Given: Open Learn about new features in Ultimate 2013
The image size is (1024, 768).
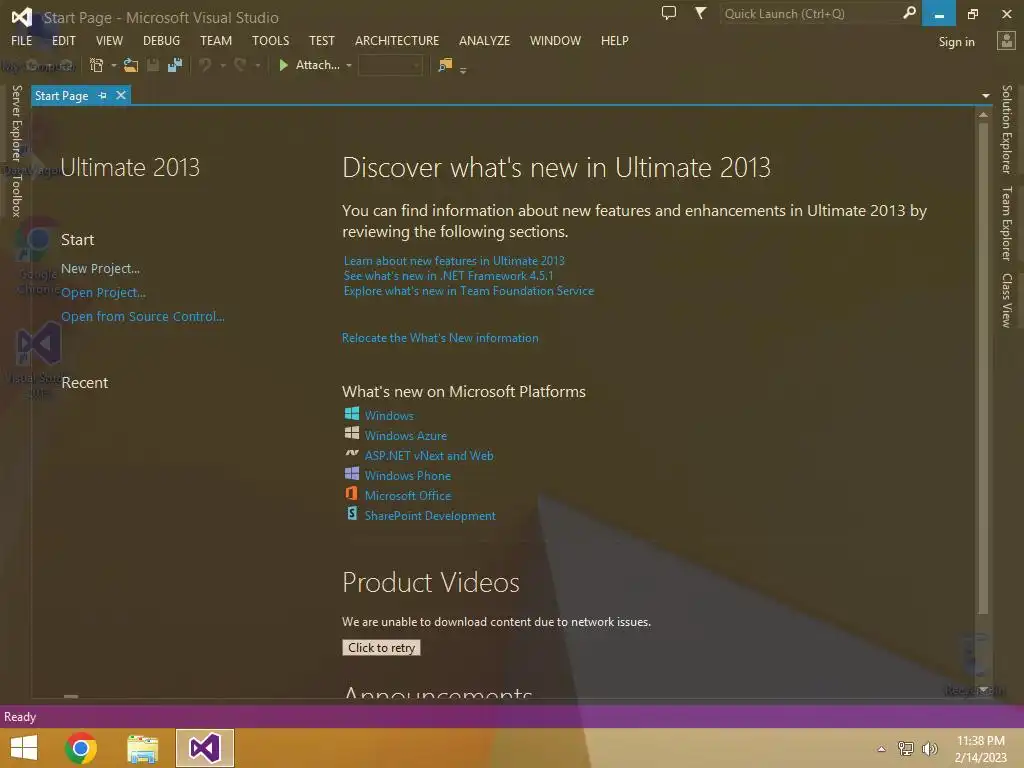Looking at the screenshot, I should [454, 261].
